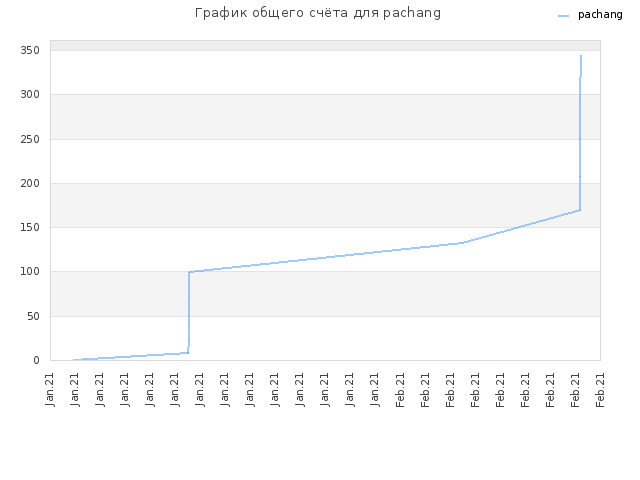Click the line's final peak near 345
This screenshot has height=480, width=640.
tap(581, 56)
